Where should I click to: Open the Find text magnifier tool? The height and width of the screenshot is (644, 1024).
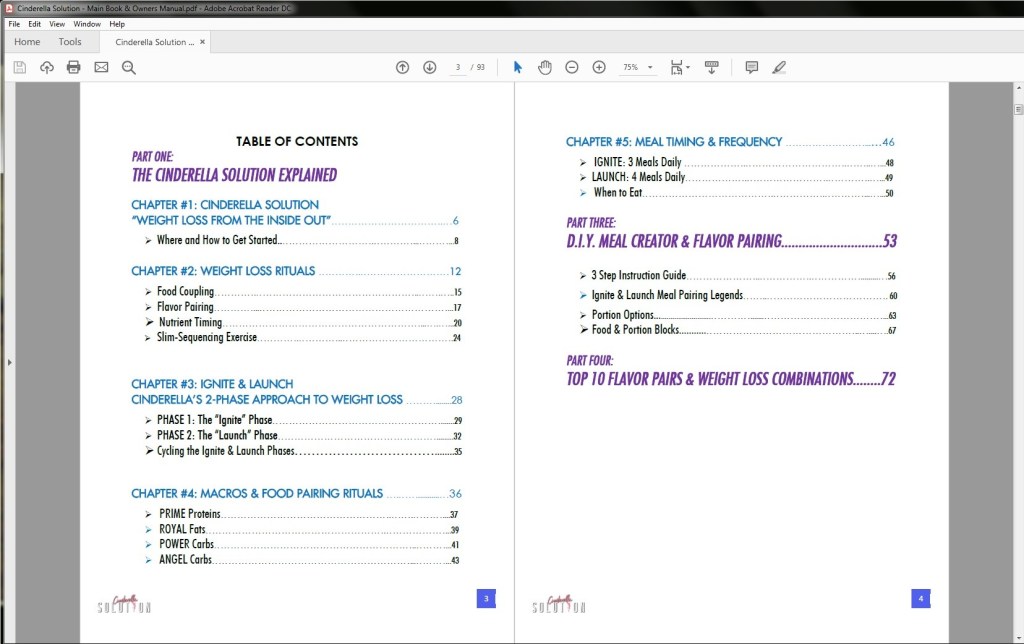pos(129,67)
